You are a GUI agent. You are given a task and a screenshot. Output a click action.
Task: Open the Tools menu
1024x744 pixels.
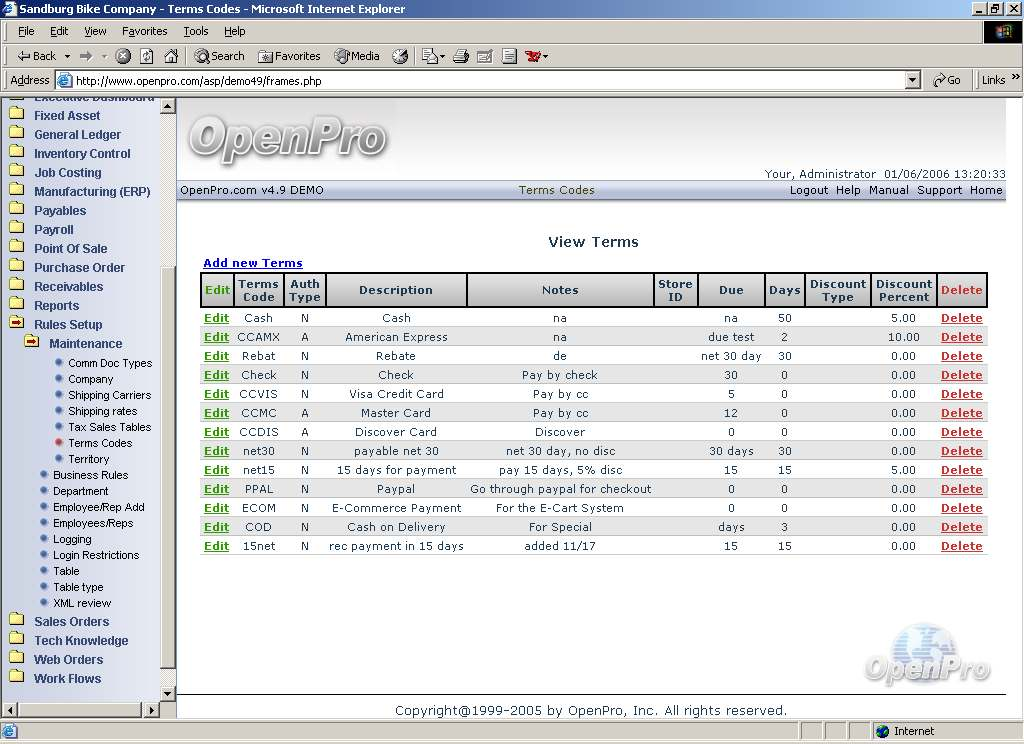196,31
